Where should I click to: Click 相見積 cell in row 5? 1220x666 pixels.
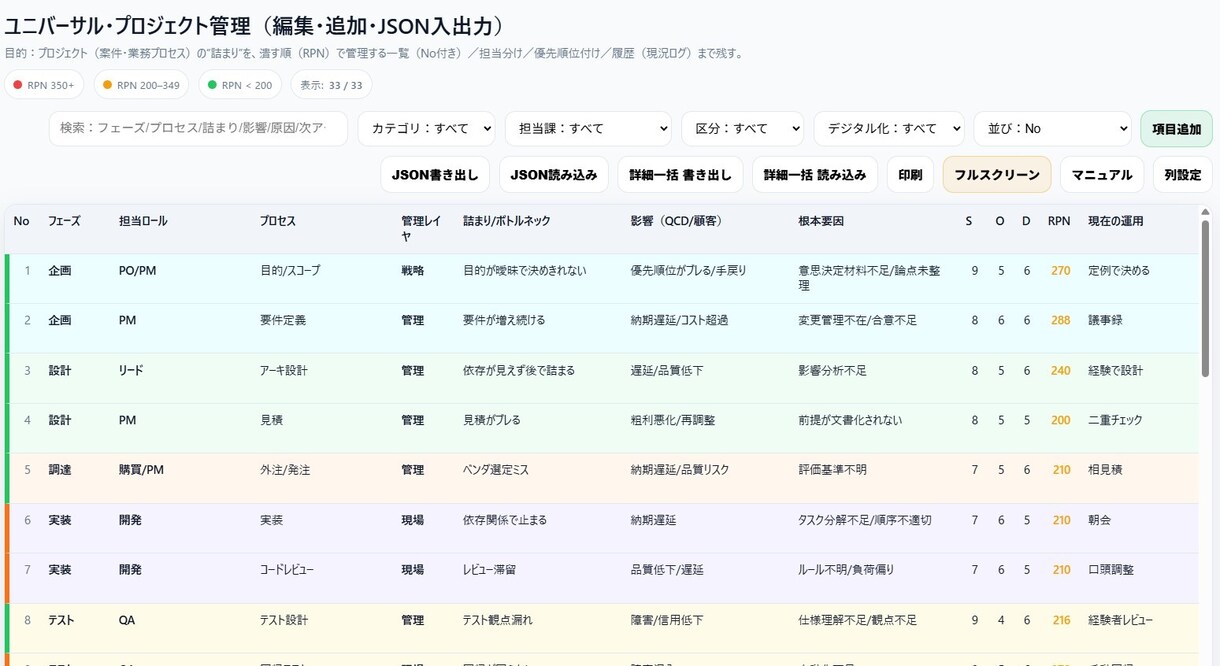(1104, 470)
